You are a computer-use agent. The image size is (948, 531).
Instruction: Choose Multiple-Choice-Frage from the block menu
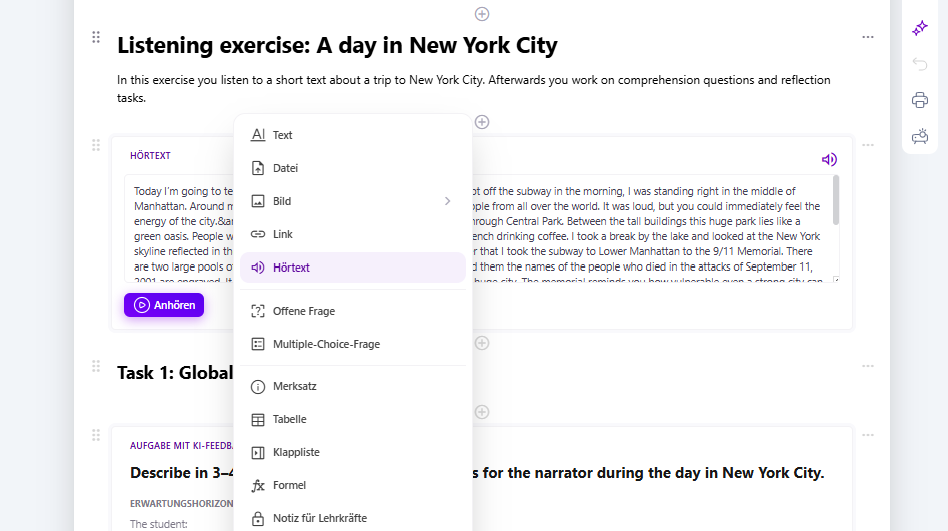pos(326,344)
